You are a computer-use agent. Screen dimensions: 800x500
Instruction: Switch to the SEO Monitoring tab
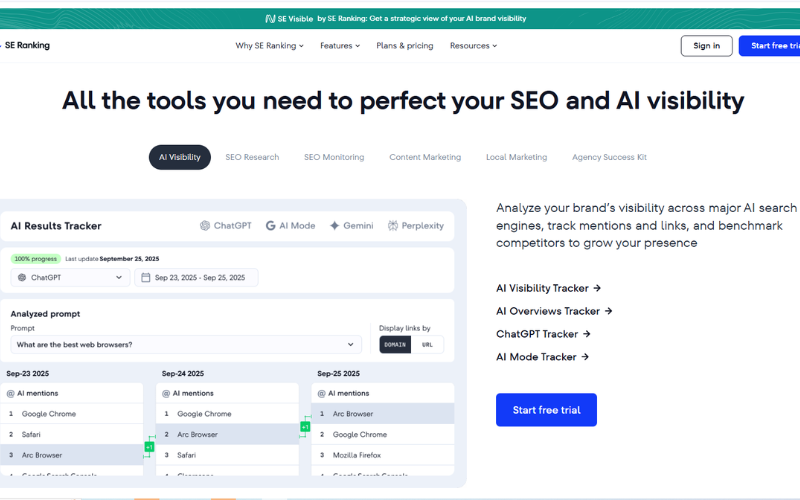pyautogui.click(x=334, y=157)
